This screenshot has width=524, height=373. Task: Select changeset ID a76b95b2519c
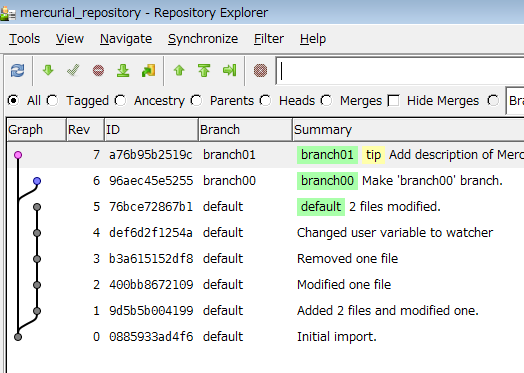tap(151, 155)
